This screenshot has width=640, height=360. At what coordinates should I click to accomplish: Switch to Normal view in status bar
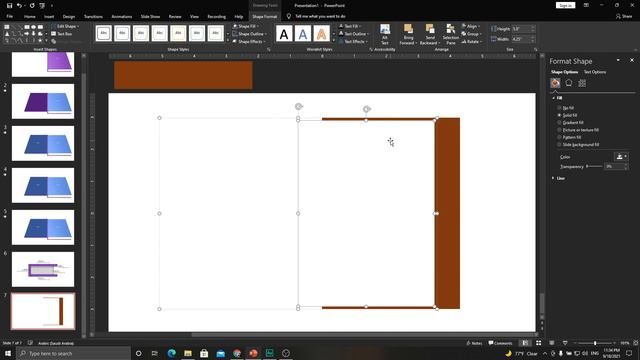point(525,343)
